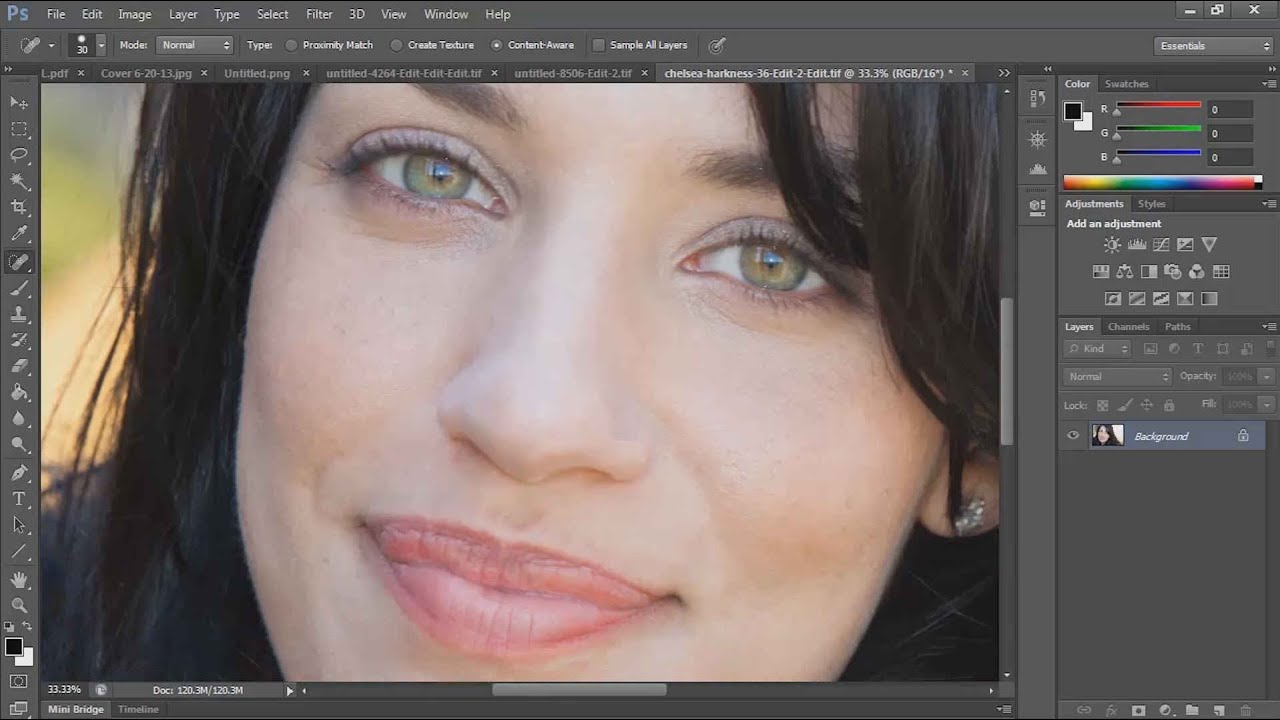Add a layer mask
Viewport: 1280px width, 720px height.
[x=1138, y=710]
